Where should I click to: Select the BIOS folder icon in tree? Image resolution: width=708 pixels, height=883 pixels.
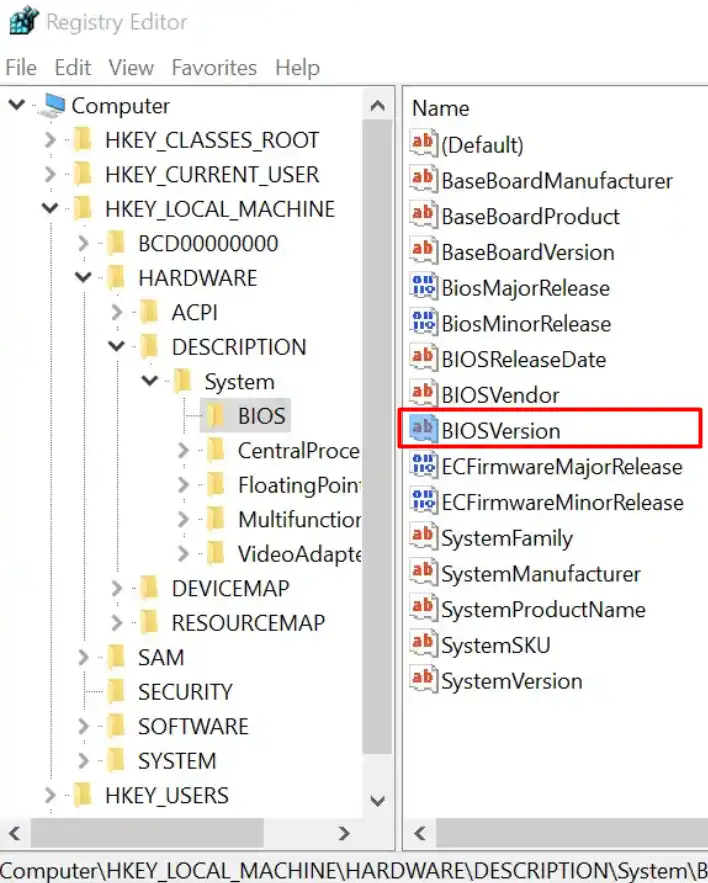point(216,416)
